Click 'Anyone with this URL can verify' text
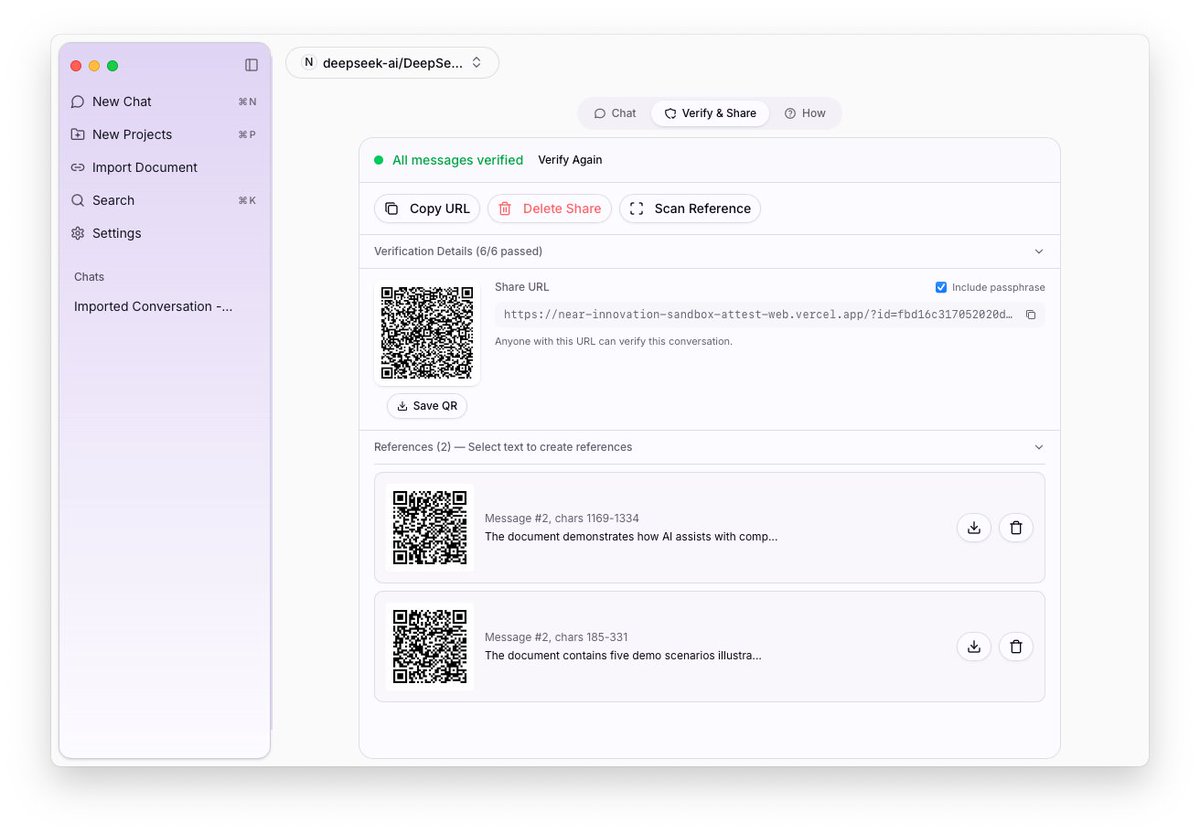 pyautogui.click(x=614, y=341)
